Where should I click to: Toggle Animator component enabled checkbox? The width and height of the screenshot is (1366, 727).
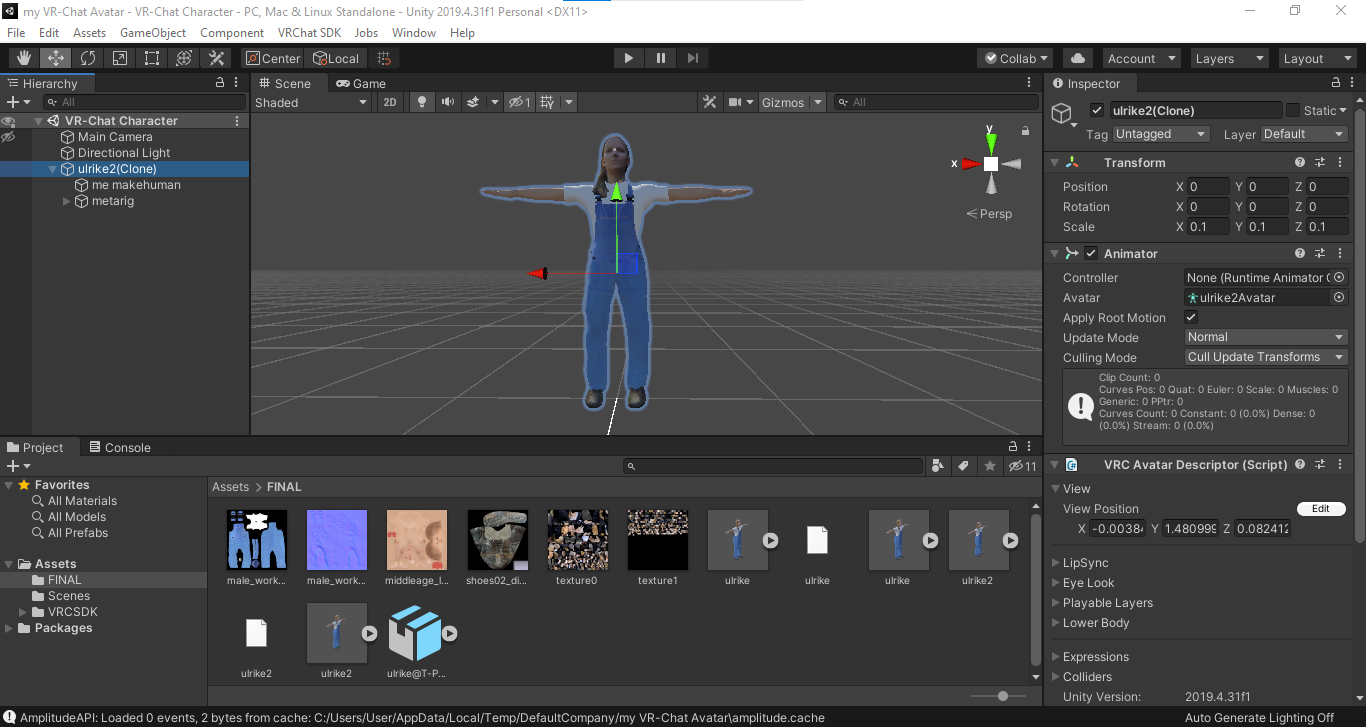coord(1091,253)
